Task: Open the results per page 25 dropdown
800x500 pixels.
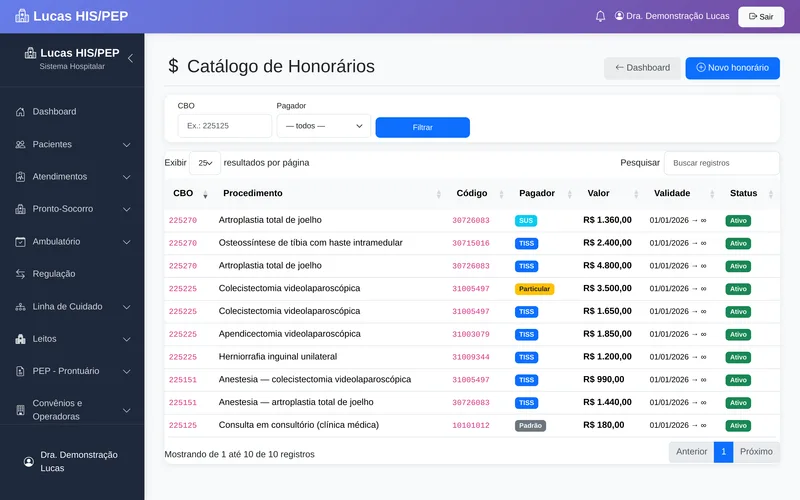Action: [205, 163]
